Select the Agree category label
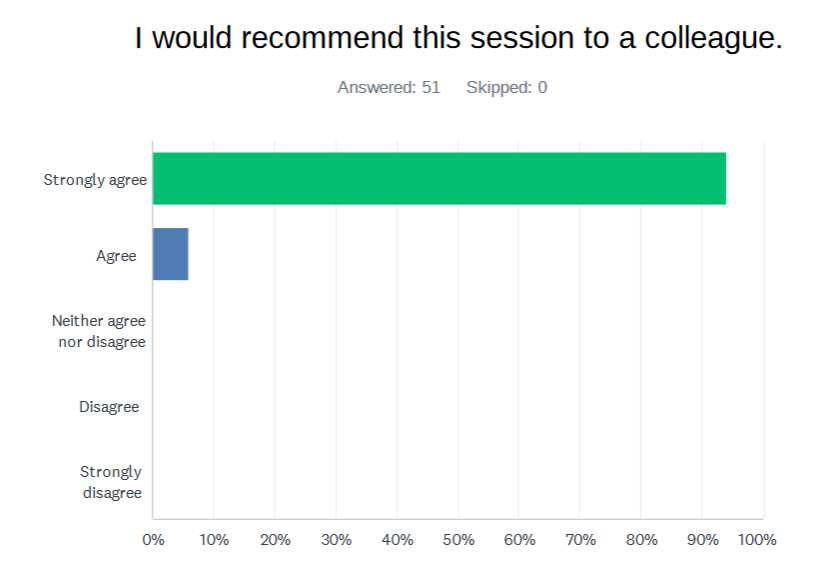 tap(116, 256)
